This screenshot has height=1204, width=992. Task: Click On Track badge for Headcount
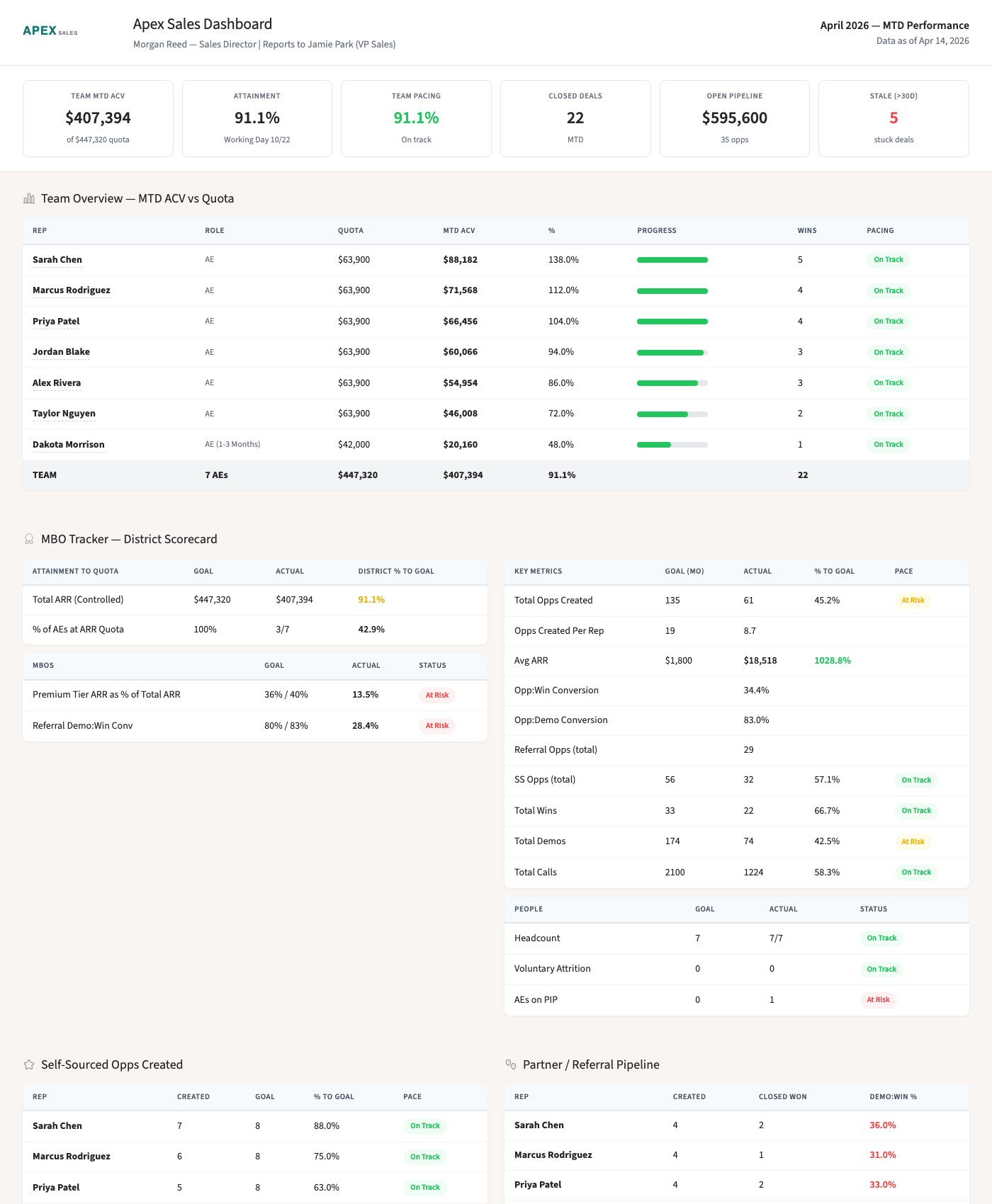coord(881,938)
